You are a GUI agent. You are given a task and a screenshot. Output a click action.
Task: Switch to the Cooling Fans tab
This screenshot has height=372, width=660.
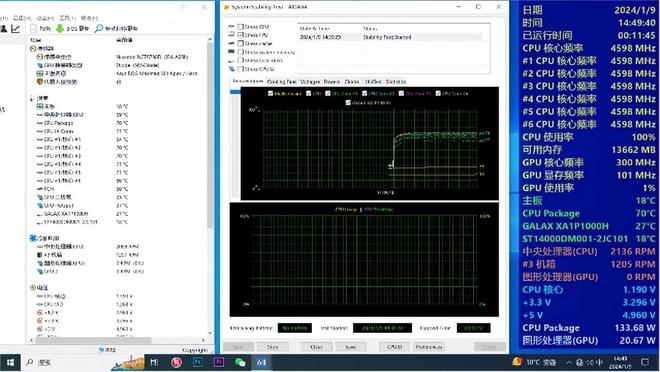(282, 82)
